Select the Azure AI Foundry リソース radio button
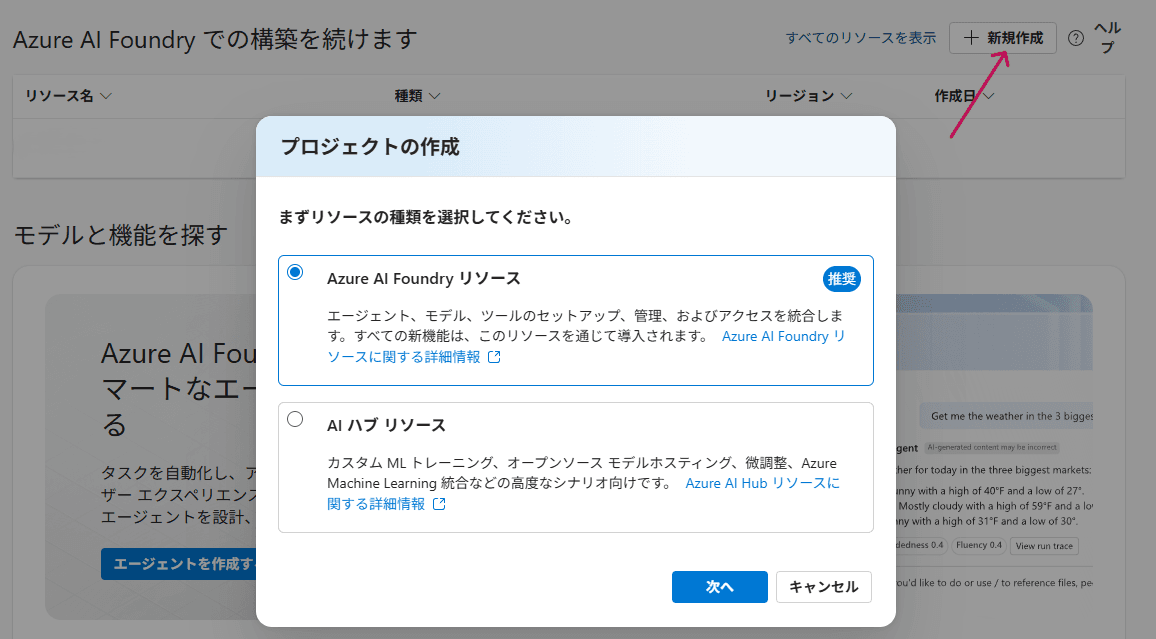This screenshot has height=639, width=1156. click(x=295, y=272)
